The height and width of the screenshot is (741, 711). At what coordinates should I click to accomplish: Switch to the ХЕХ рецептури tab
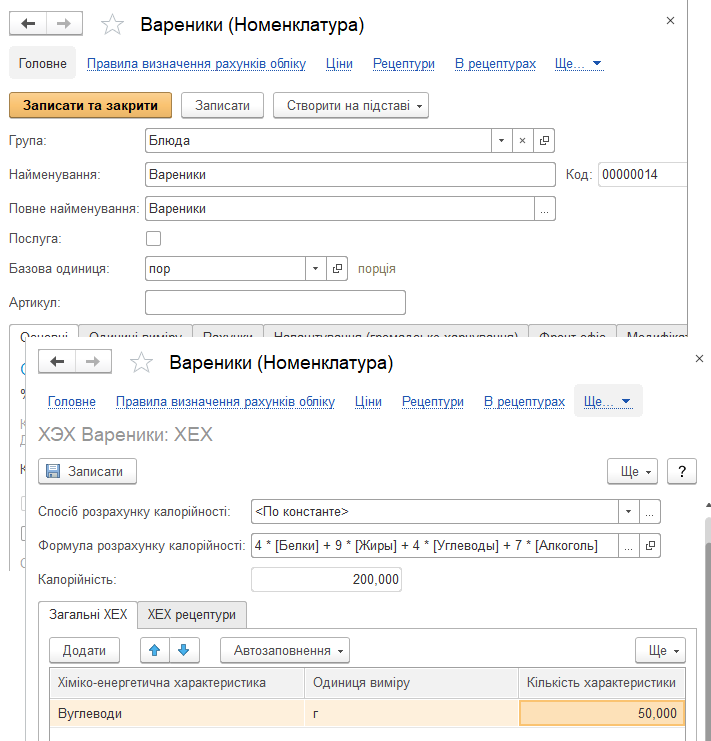coord(192,614)
